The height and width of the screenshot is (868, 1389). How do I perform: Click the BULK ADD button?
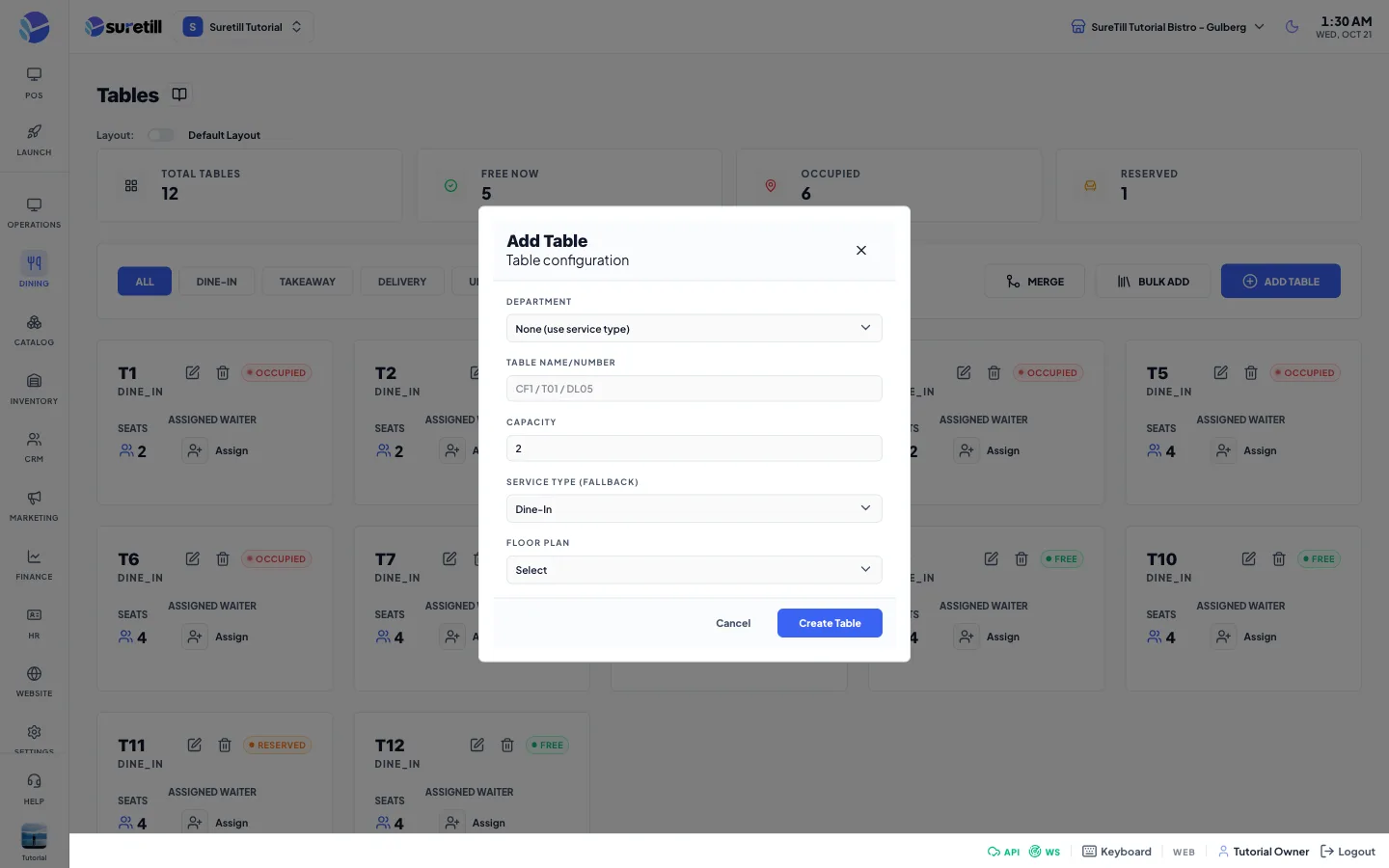(1153, 282)
